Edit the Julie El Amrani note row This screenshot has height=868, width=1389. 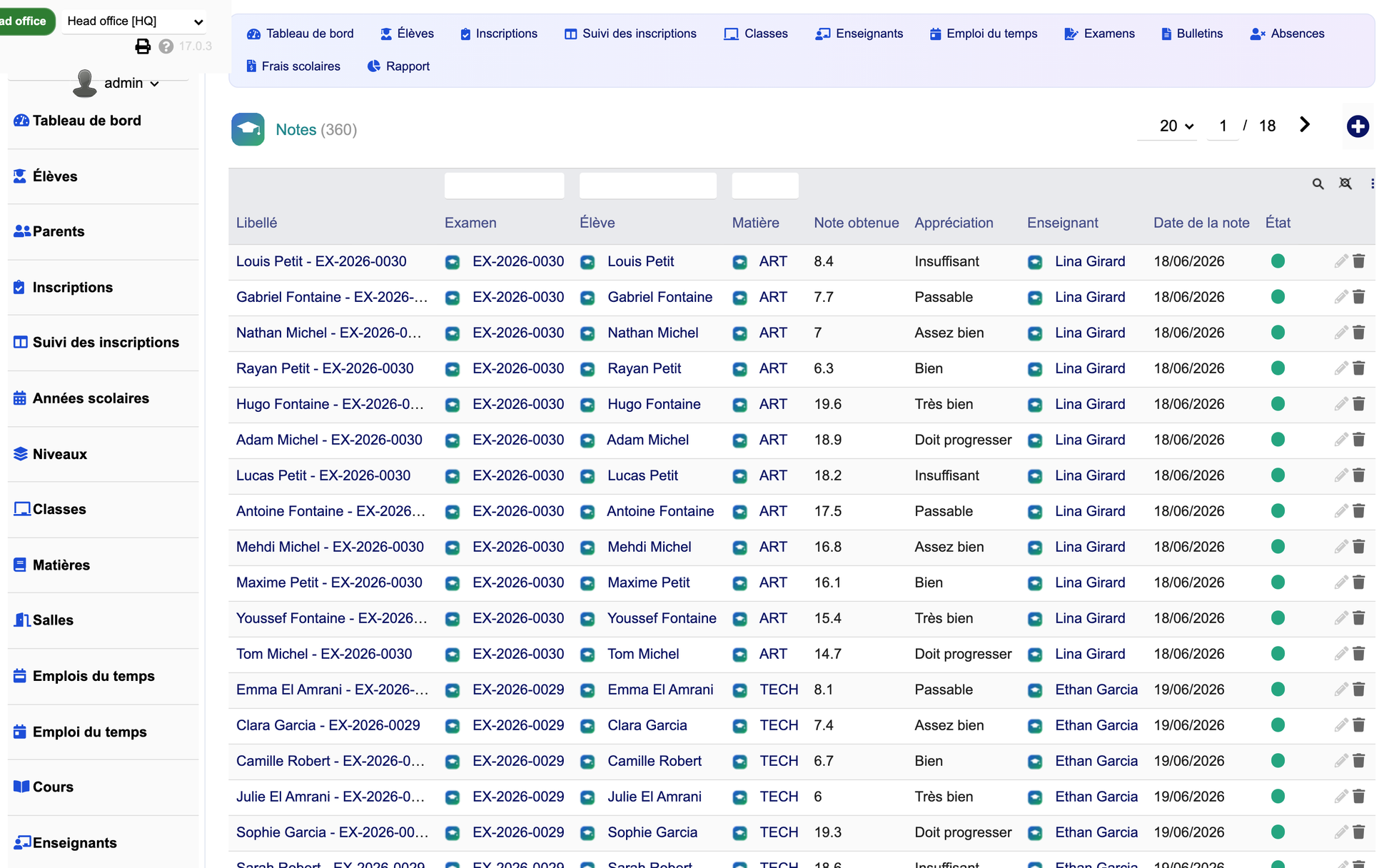pyautogui.click(x=1341, y=797)
